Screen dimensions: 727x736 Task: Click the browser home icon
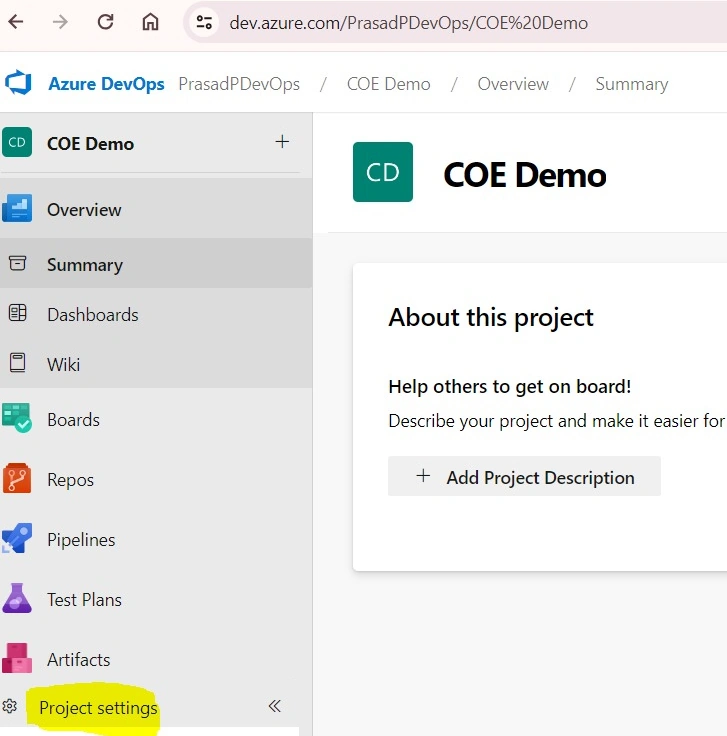pyautogui.click(x=150, y=22)
